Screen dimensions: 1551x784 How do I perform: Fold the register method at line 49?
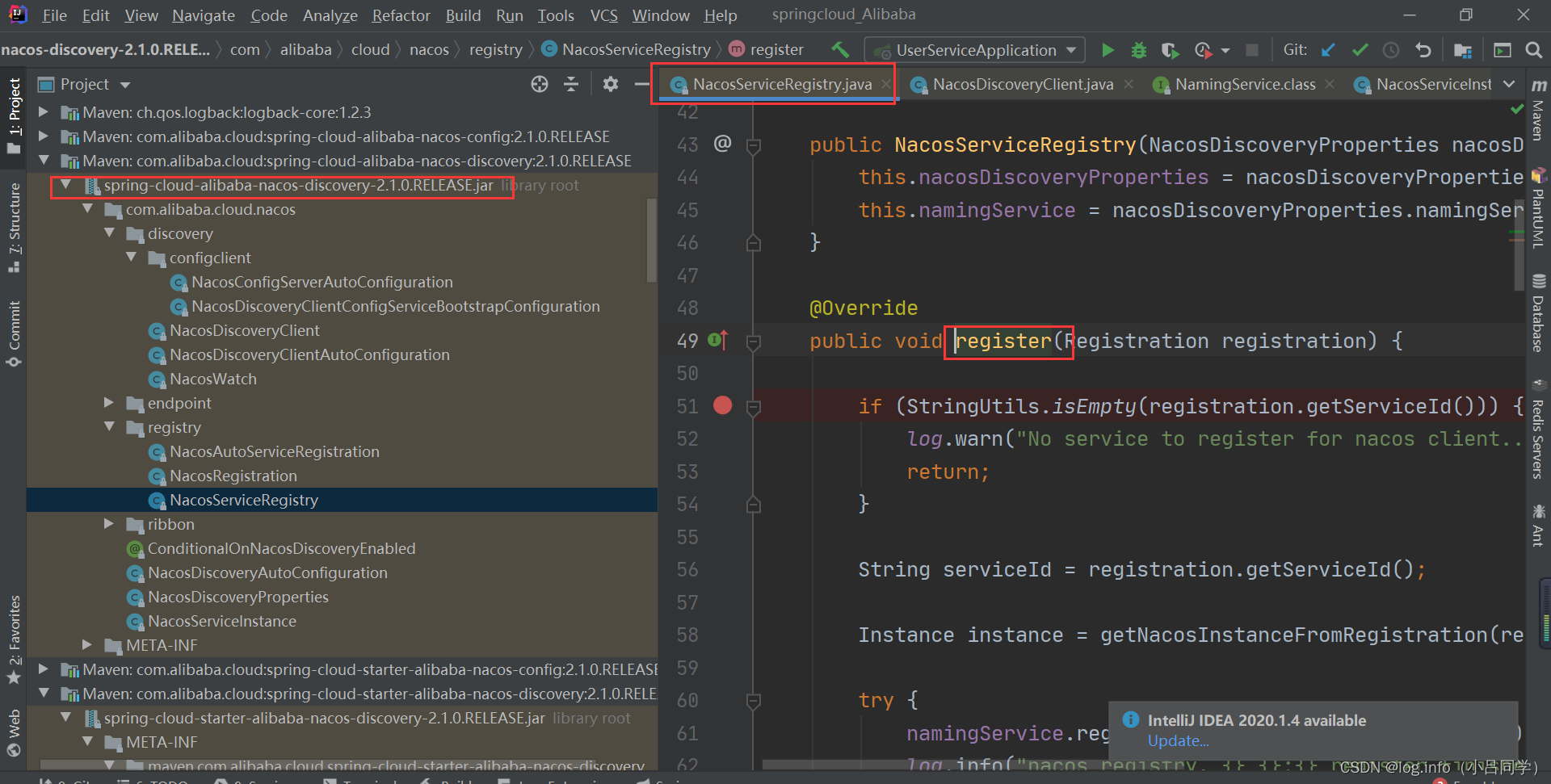[754, 342]
